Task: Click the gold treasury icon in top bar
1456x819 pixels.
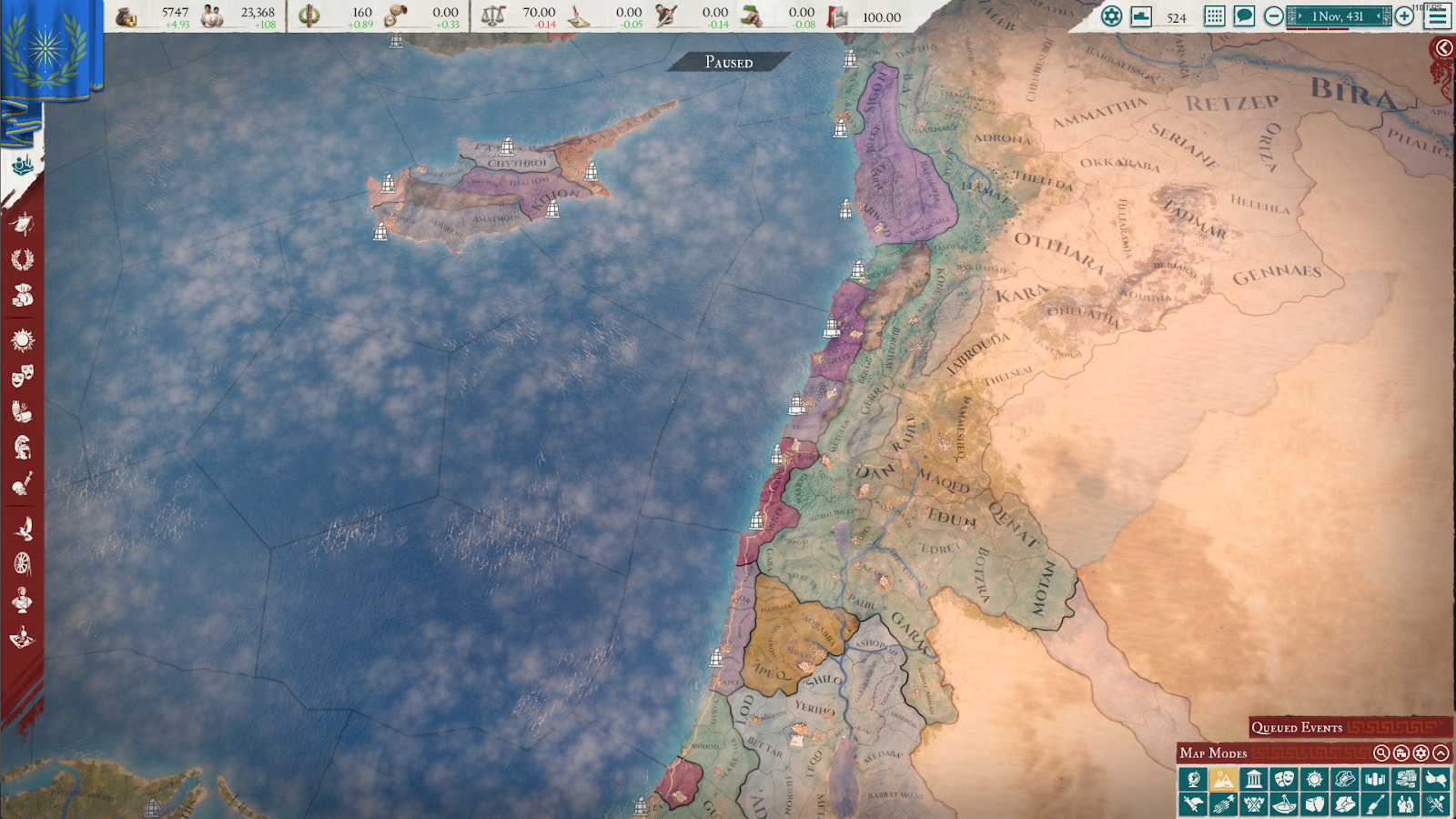Action: (x=126, y=15)
